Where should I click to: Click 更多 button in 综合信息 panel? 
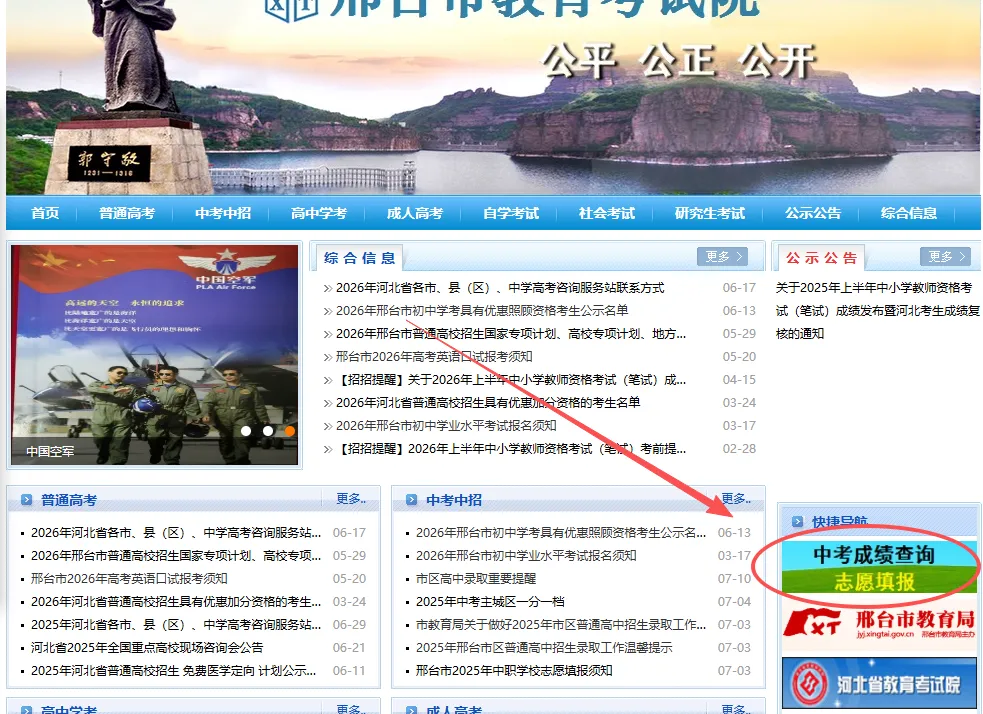point(723,256)
